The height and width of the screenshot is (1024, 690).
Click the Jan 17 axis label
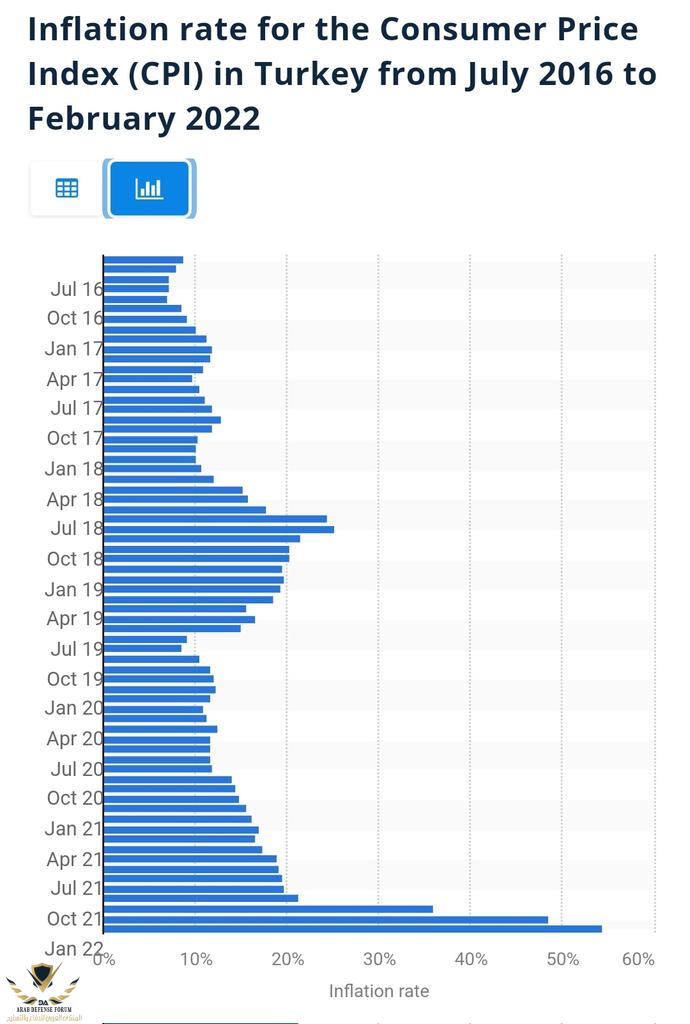[x=74, y=349]
